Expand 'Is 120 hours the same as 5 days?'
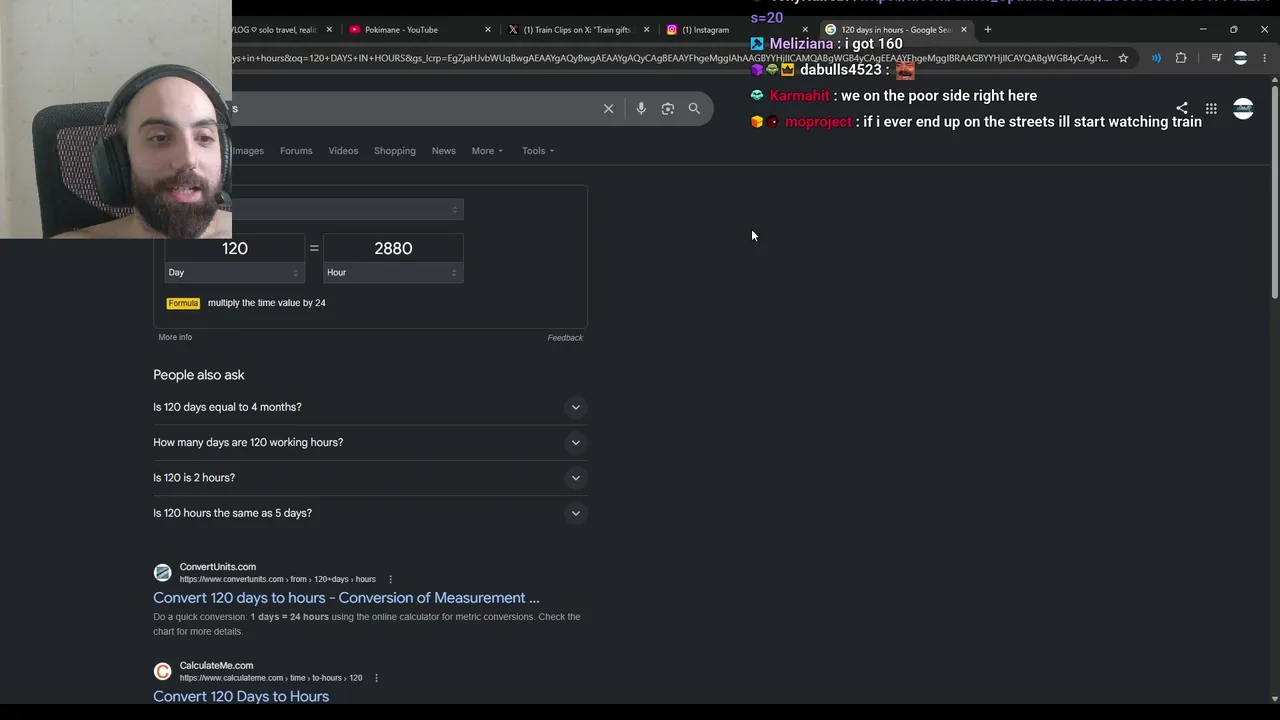The width and height of the screenshot is (1280, 720). click(370, 513)
